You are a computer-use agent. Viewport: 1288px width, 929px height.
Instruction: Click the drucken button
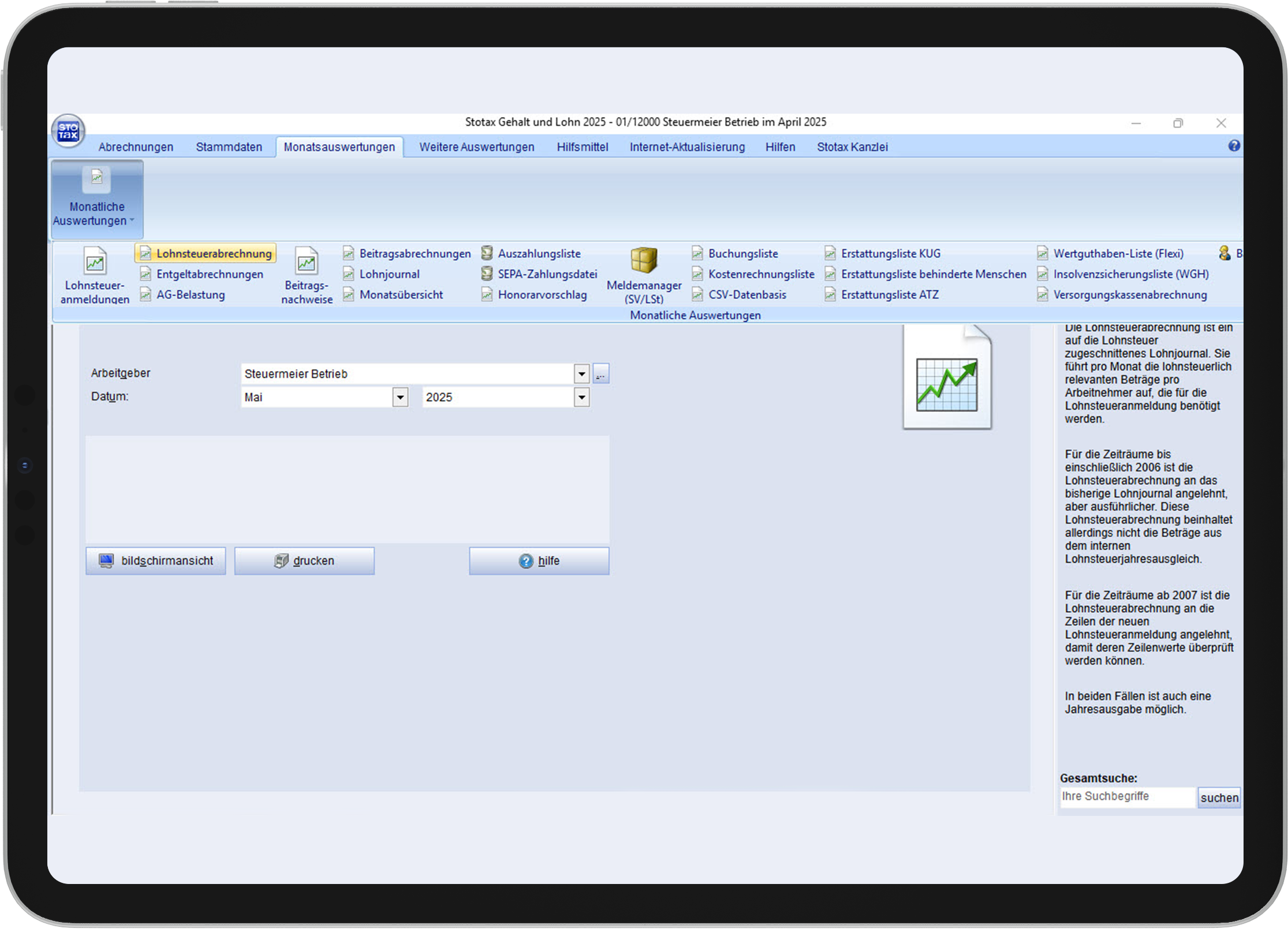tap(304, 561)
